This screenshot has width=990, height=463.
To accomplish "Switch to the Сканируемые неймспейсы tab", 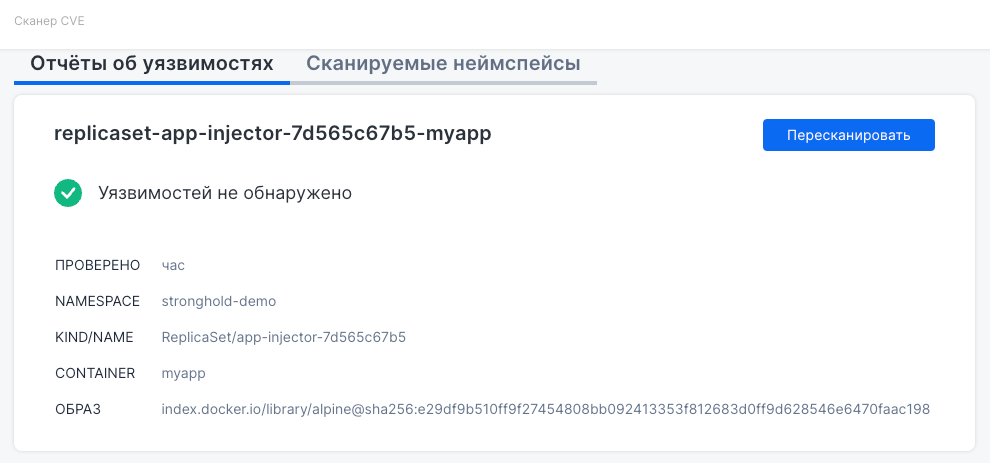I will click(443, 64).
